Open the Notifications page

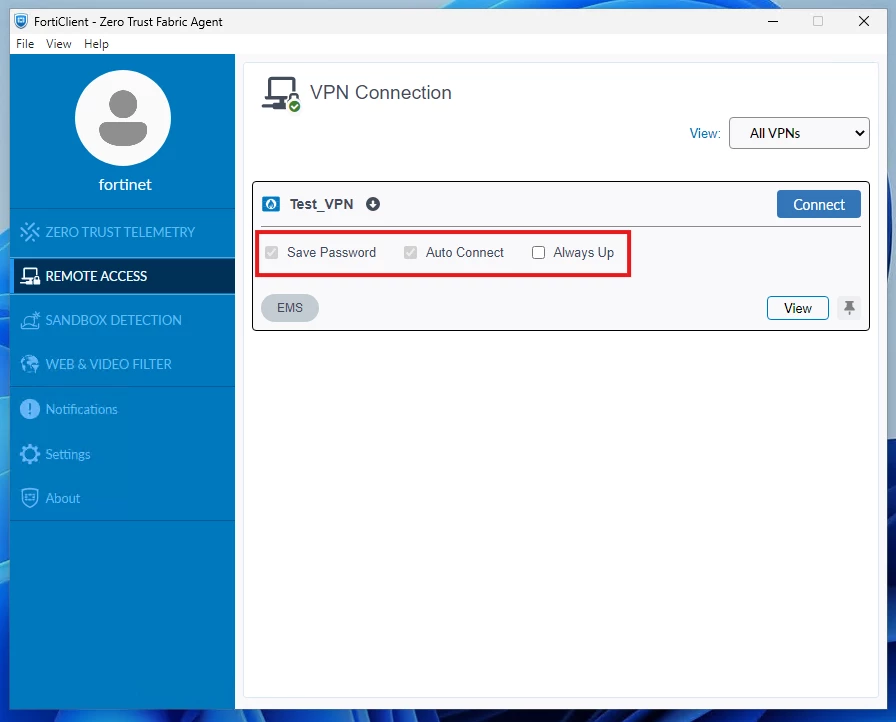point(82,410)
